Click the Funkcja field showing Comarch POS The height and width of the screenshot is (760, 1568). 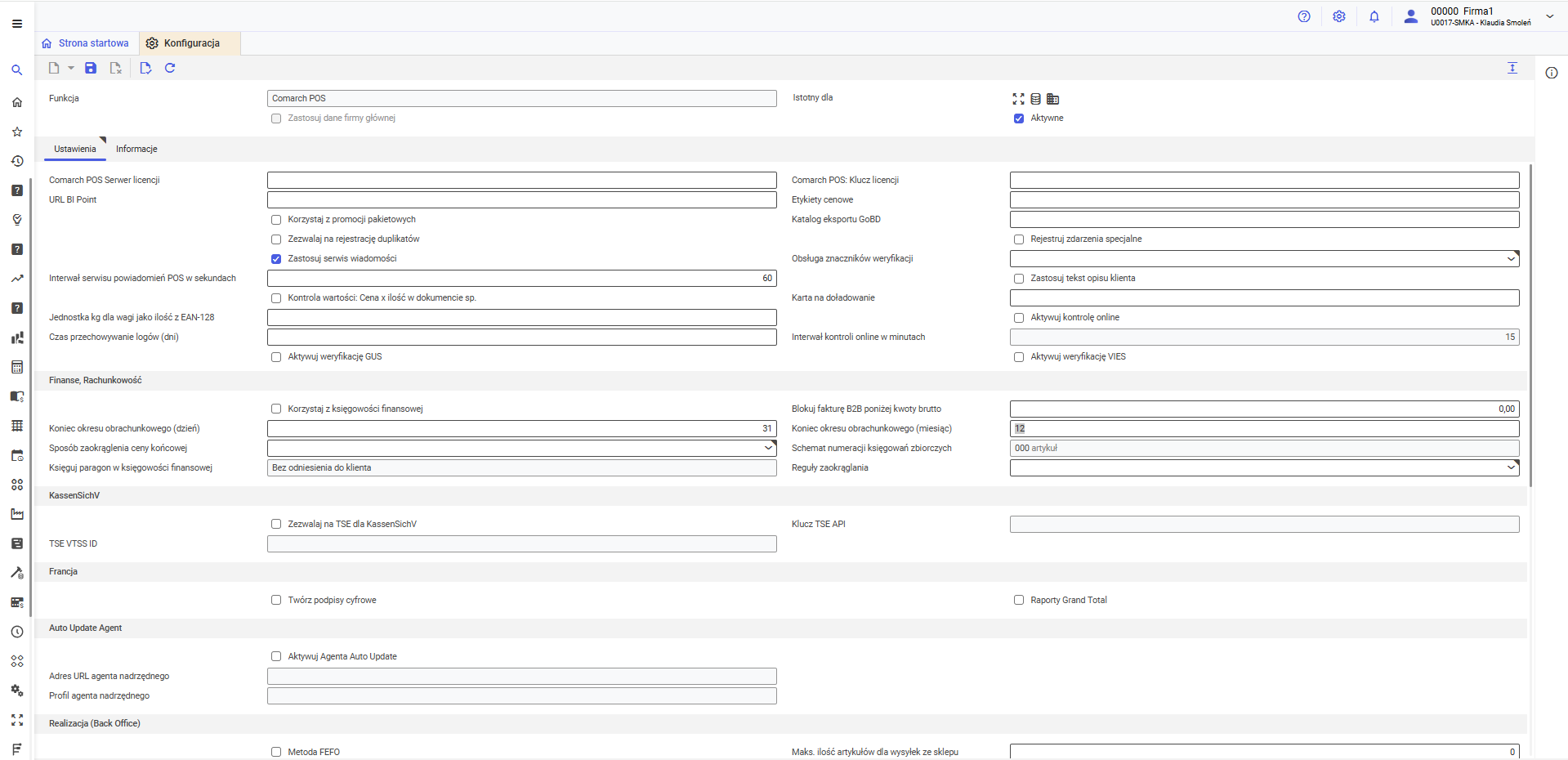coord(522,99)
